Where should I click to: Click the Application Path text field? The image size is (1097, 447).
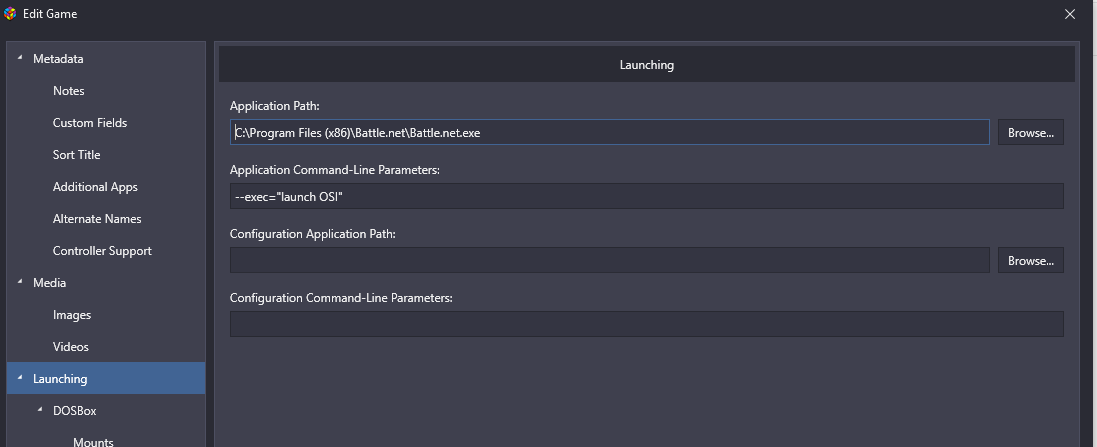[x=609, y=132]
